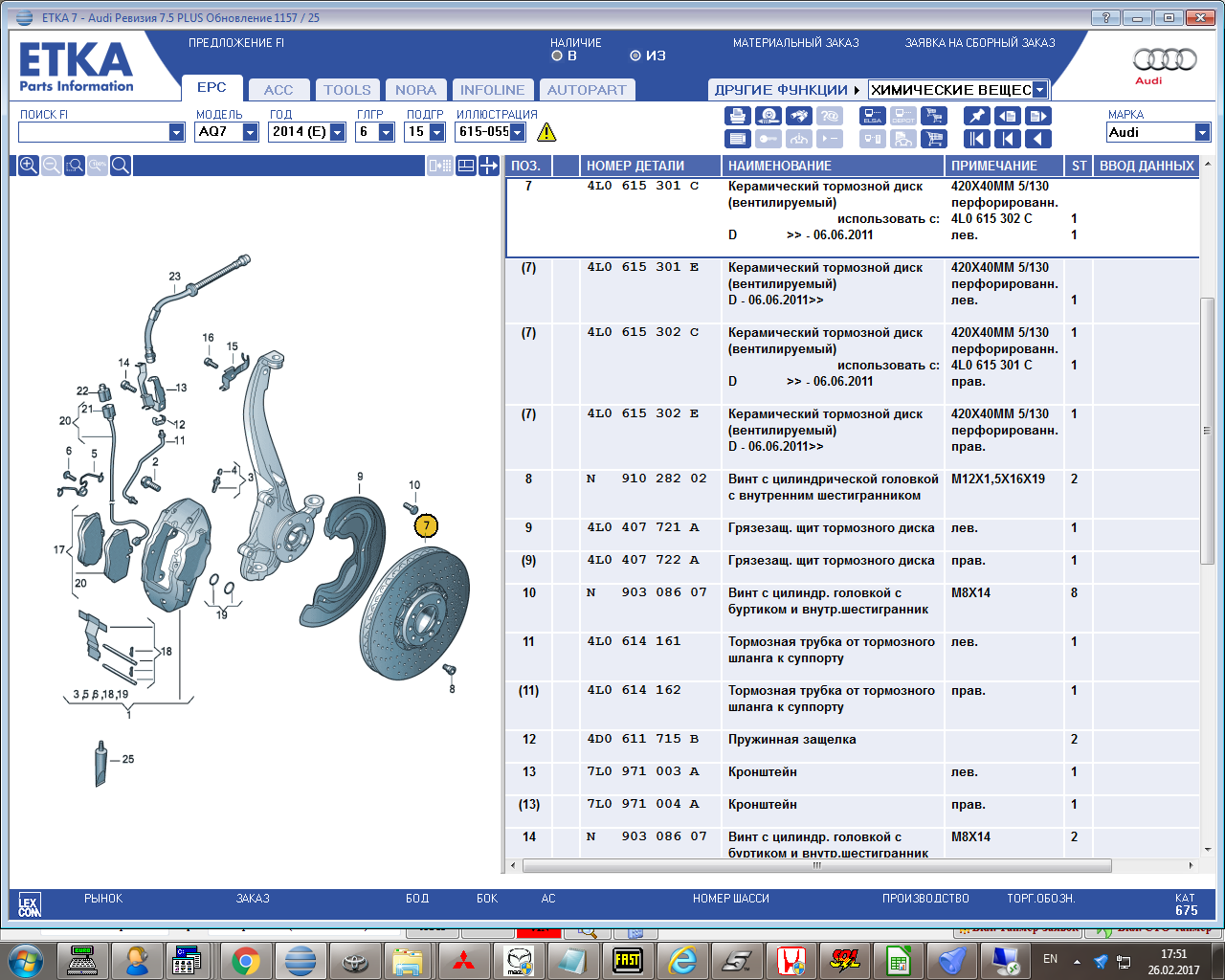Jump to first level with double-bar arrow
Viewport: 1225px width, 980px height.
coord(977,139)
